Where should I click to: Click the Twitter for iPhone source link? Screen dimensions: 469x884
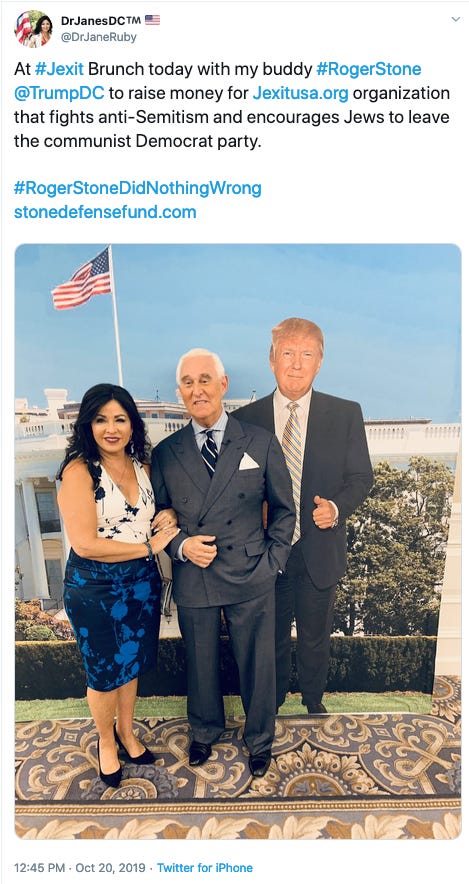[x=205, y=868]
